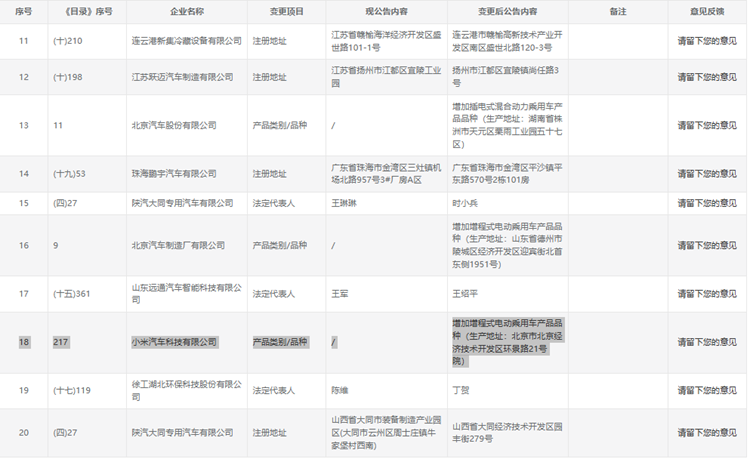Select company name 珠海鹏宇汽车有限公司
The image size is (750, 459).
(x=174, y=174)
